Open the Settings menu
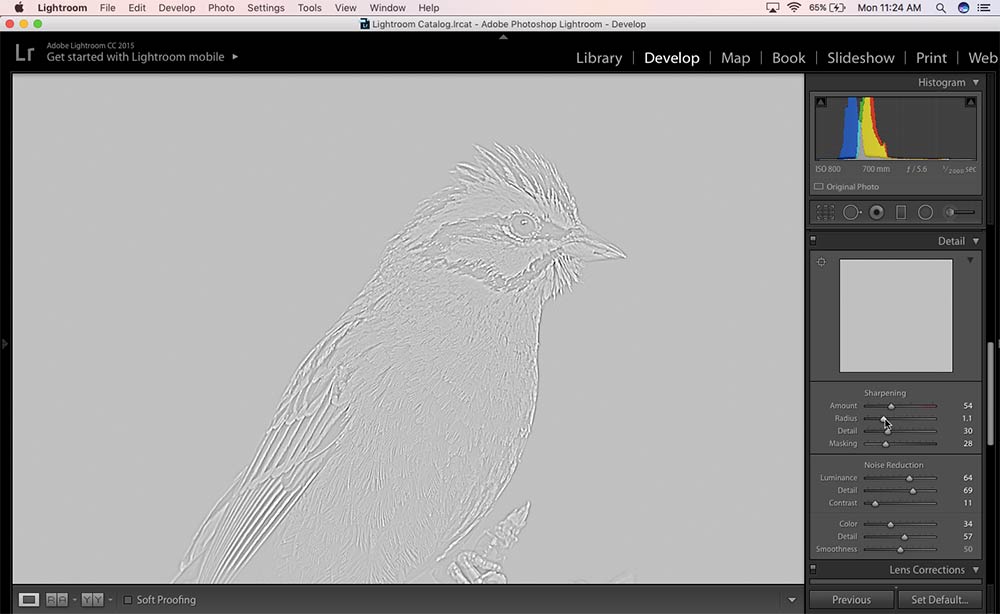Screen dimensions: 1000x614 266,8
